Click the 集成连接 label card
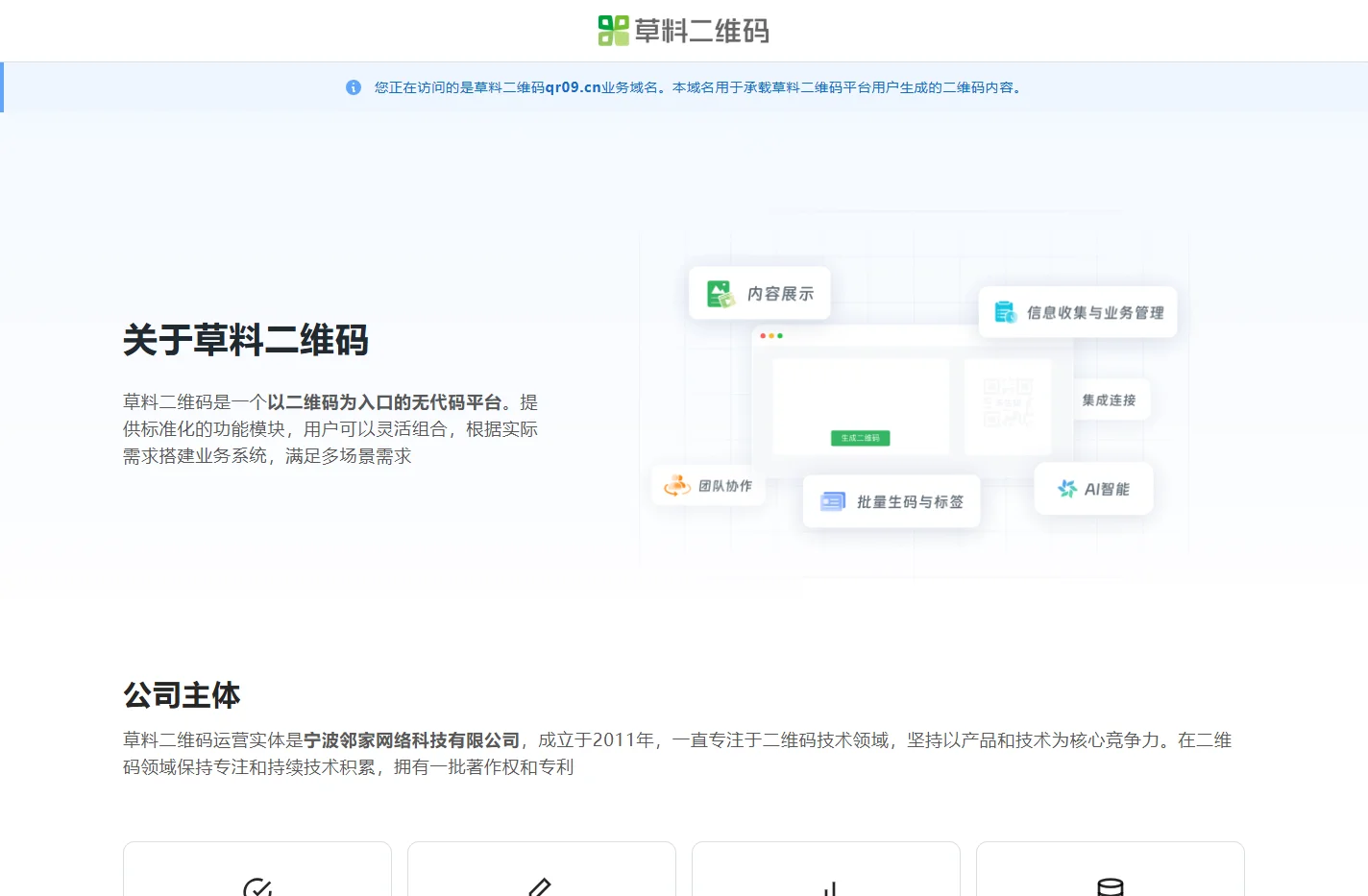The image size is (1368, 896). 1110,400
